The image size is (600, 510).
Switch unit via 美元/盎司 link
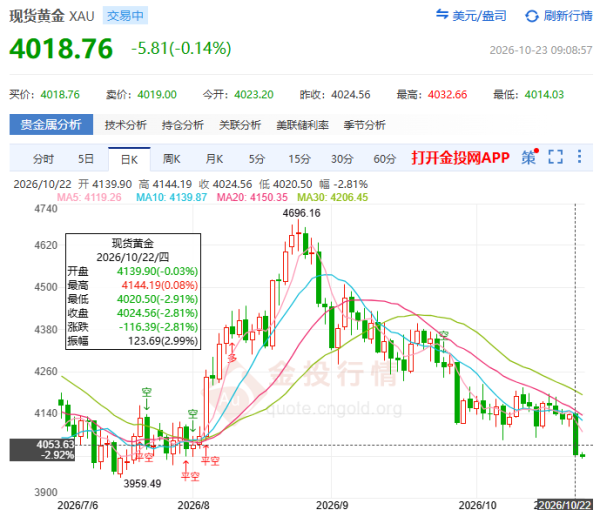pos(479,16)
